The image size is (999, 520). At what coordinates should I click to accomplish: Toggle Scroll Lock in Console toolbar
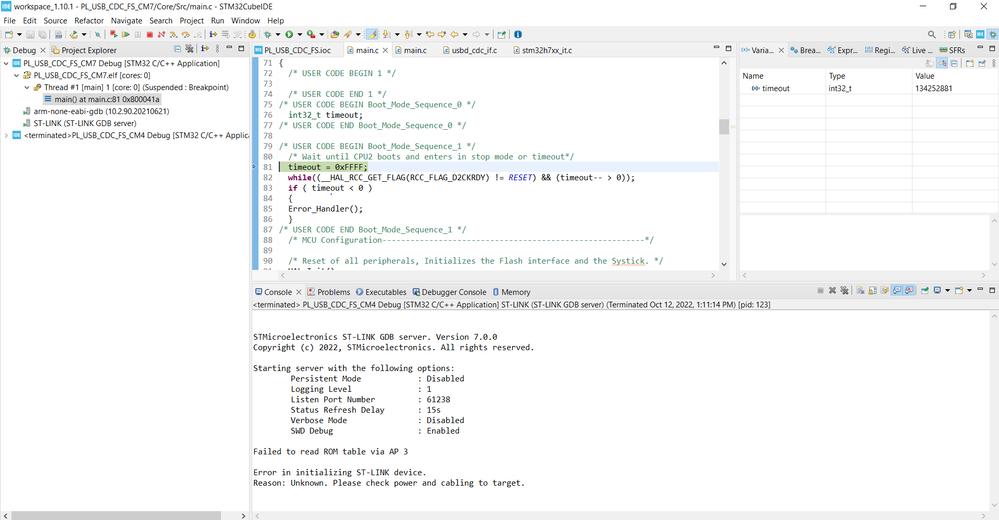click(873, 291)
